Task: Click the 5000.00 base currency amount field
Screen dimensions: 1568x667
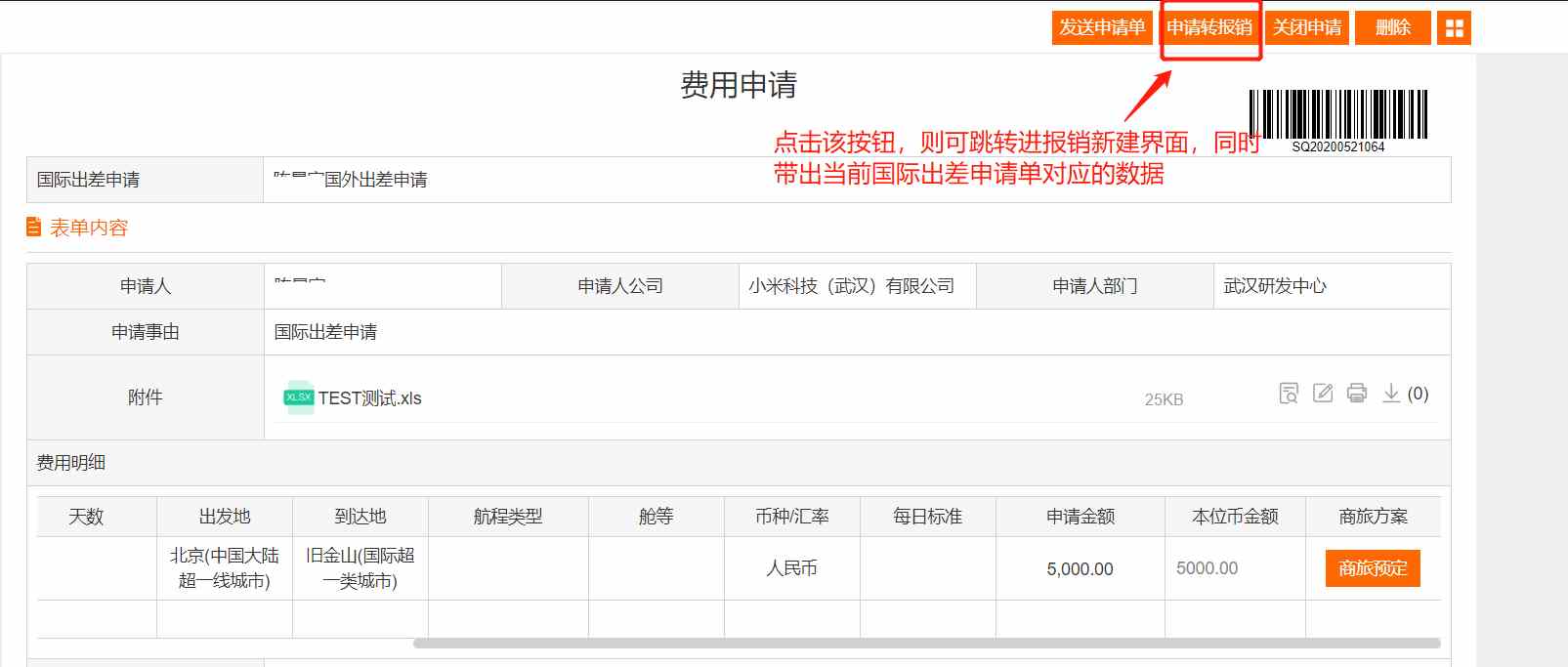Action: click(x=1236, y=568)
